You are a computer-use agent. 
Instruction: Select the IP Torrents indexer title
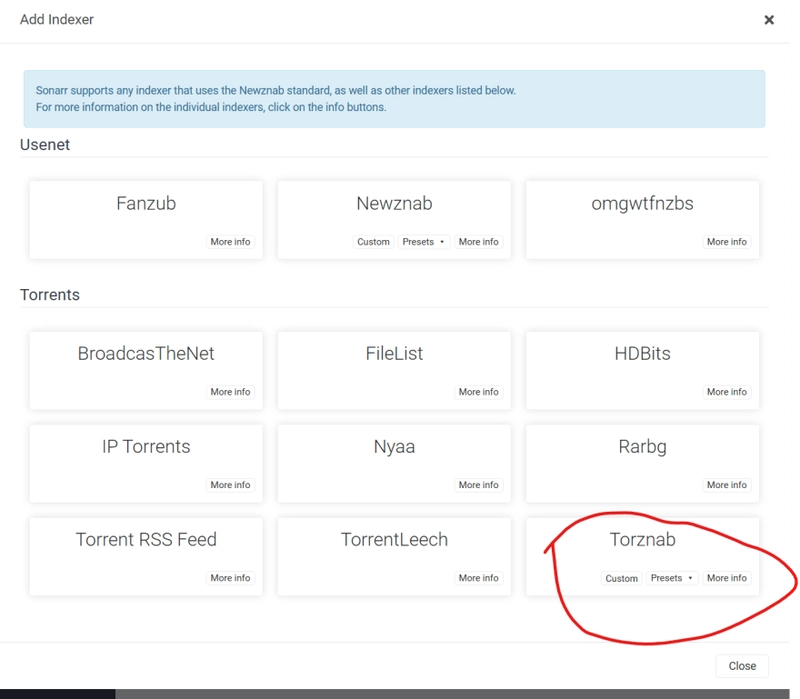[x=146, y=446]
